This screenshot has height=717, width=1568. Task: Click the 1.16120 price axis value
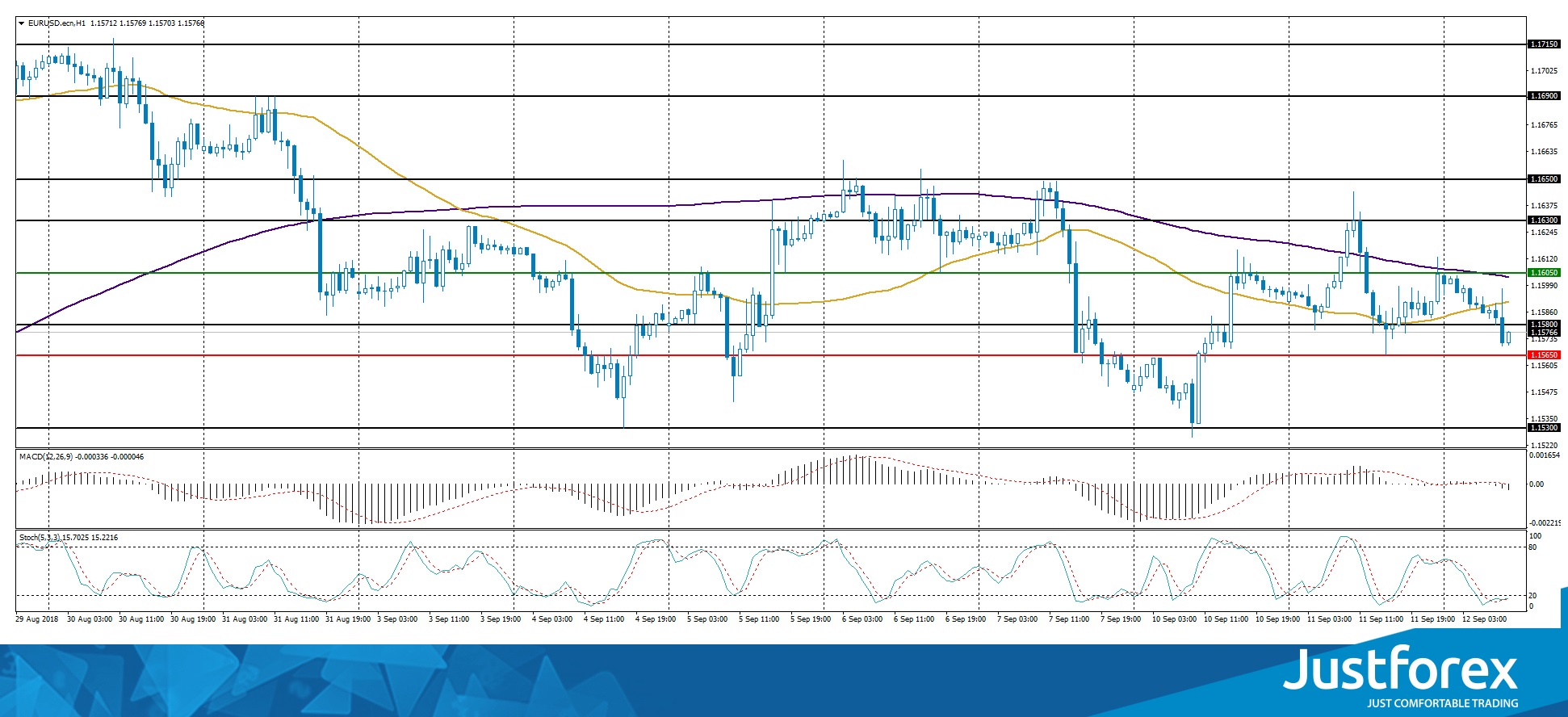point(1544,260)
